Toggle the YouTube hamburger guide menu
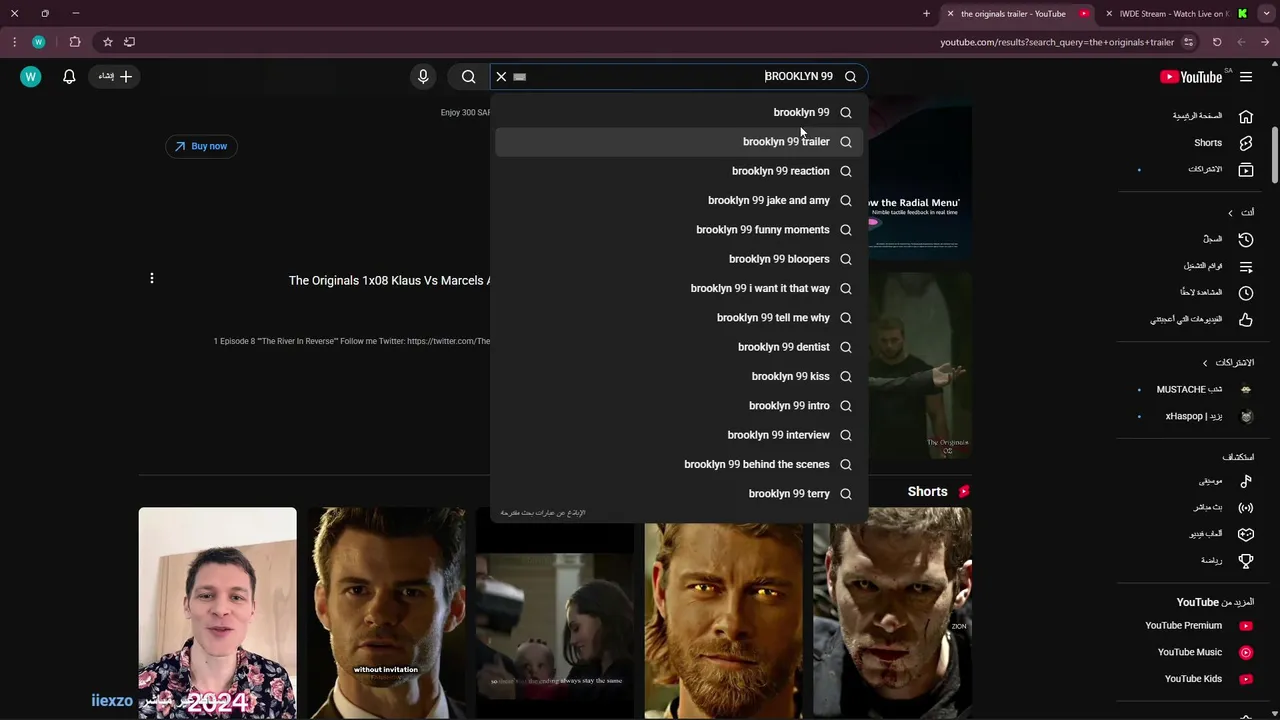This screenshot has width=1280, height=720. 1246,76
